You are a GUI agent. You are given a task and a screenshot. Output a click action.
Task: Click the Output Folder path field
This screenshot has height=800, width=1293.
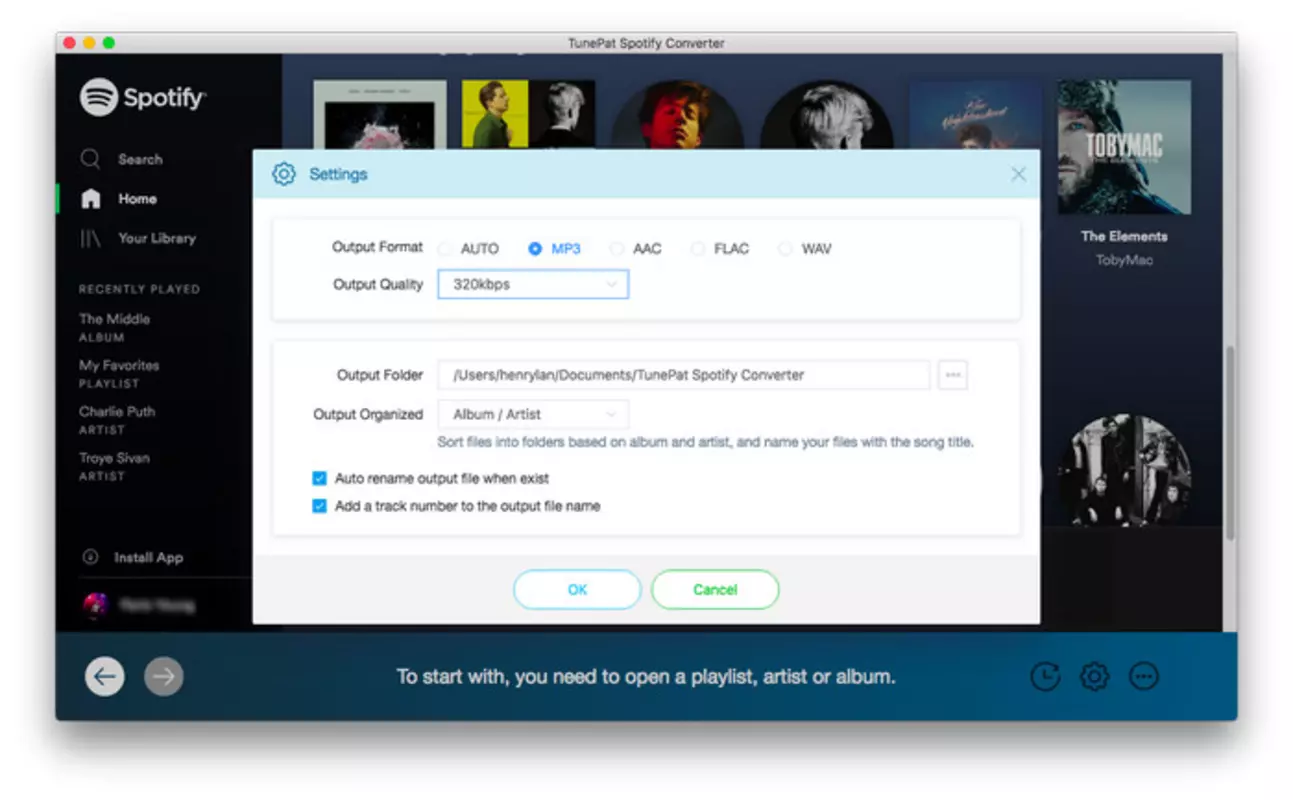tap(684, 375)
